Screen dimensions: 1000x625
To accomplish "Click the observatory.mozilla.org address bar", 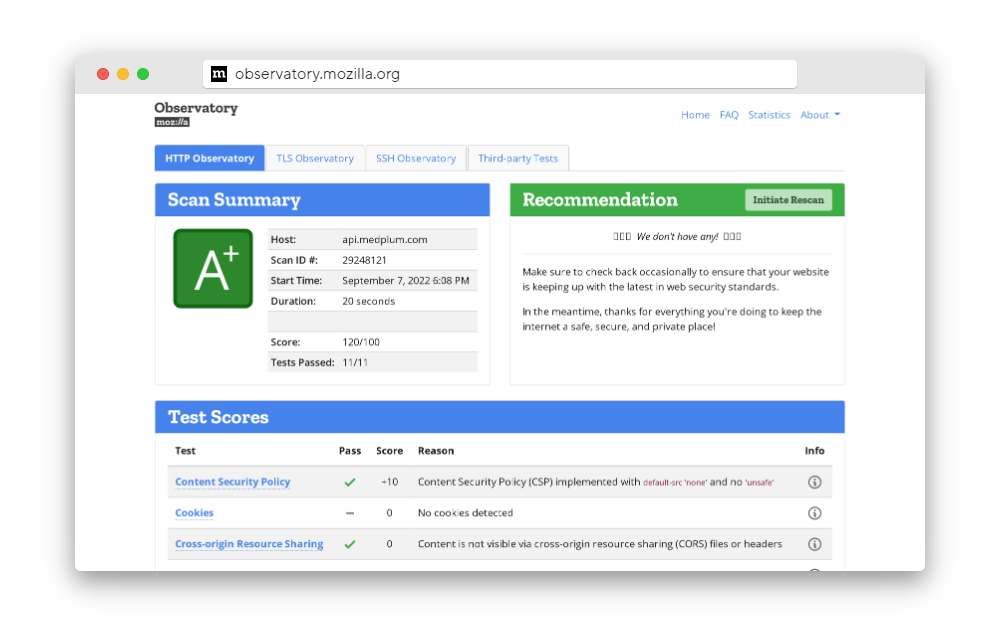I will [x=500, y=74].
